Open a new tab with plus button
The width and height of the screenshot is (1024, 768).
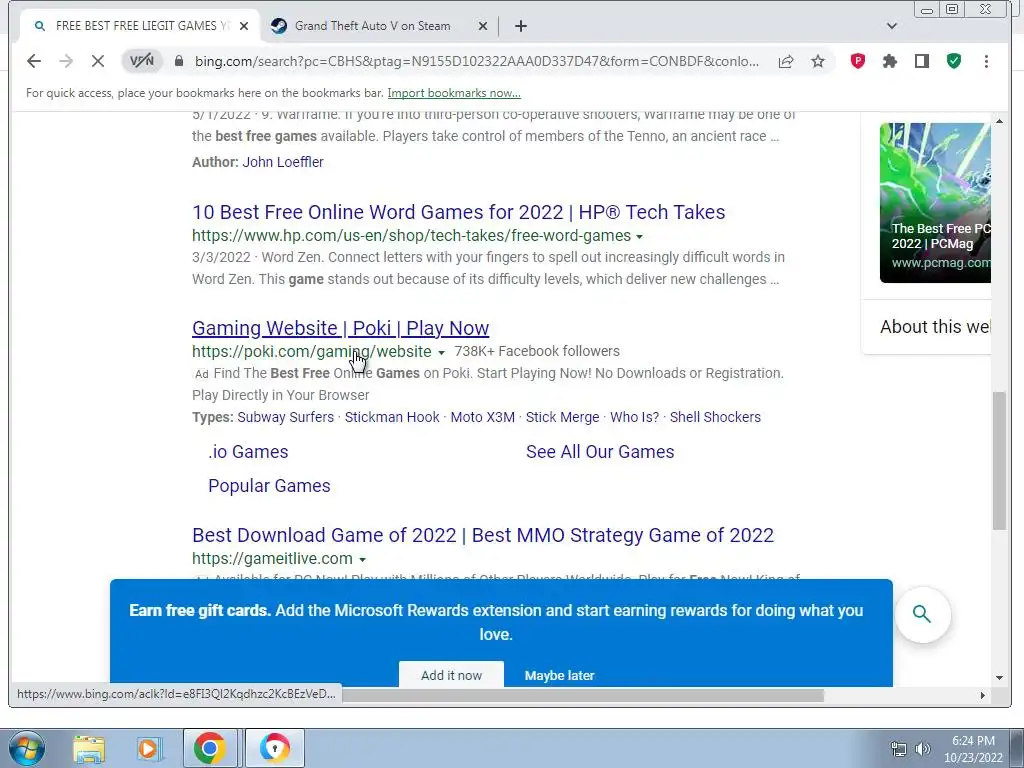(520, 26)
